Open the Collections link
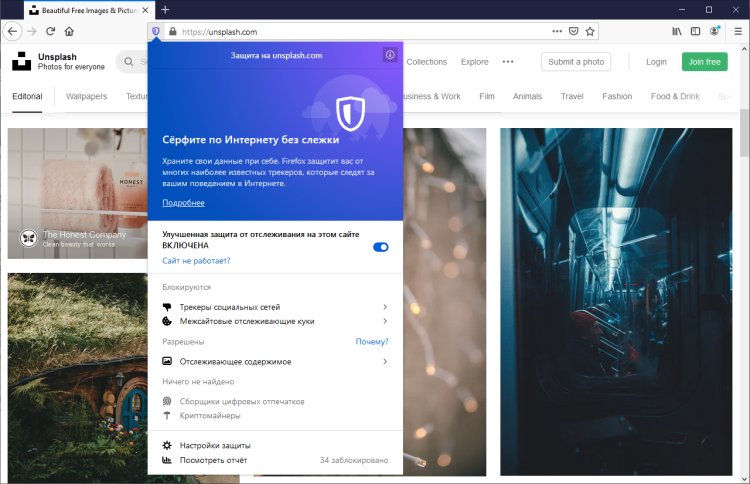Screen dimensions: 750x484 427,62
